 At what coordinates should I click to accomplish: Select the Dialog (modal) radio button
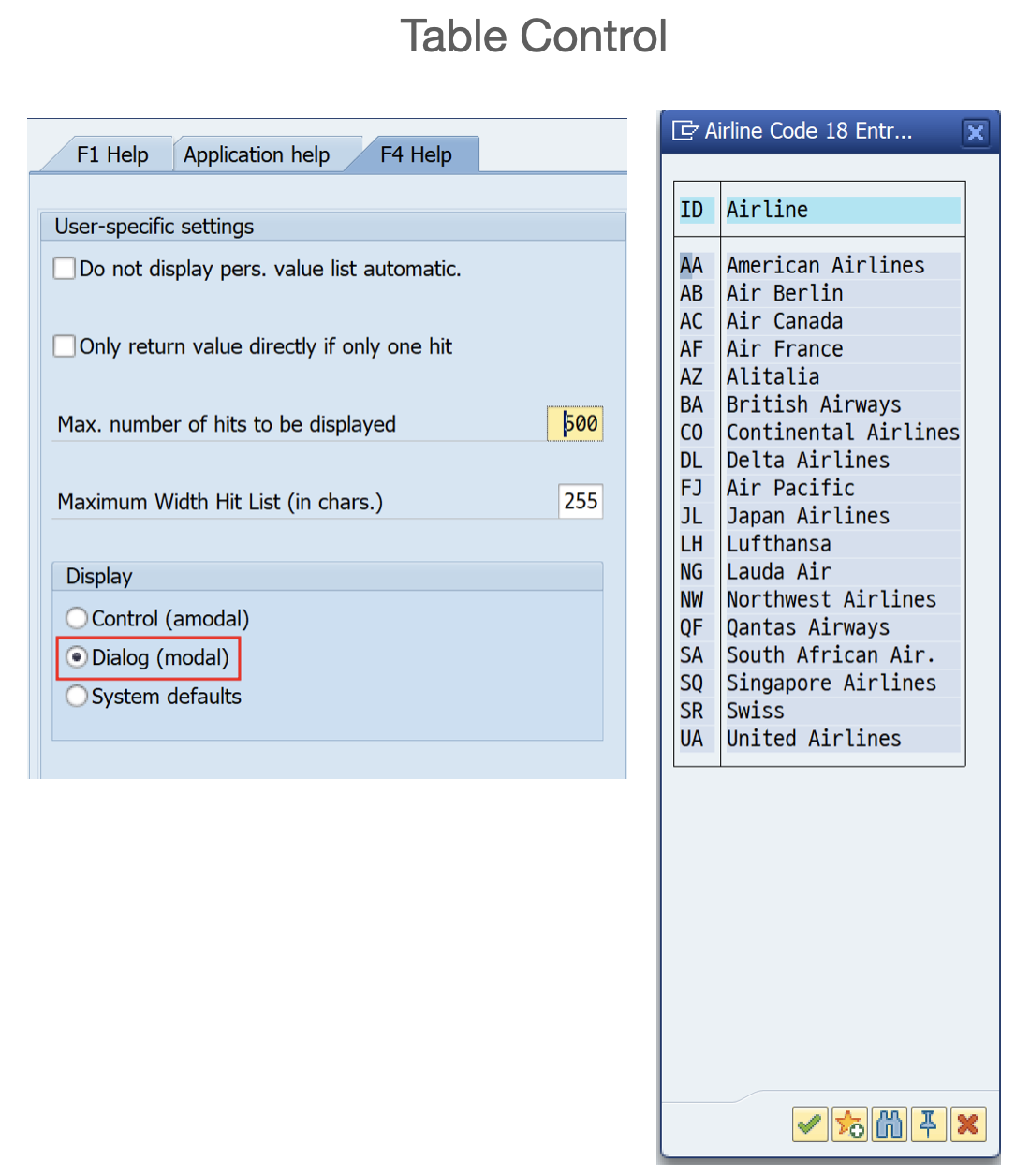pos(77,657)
